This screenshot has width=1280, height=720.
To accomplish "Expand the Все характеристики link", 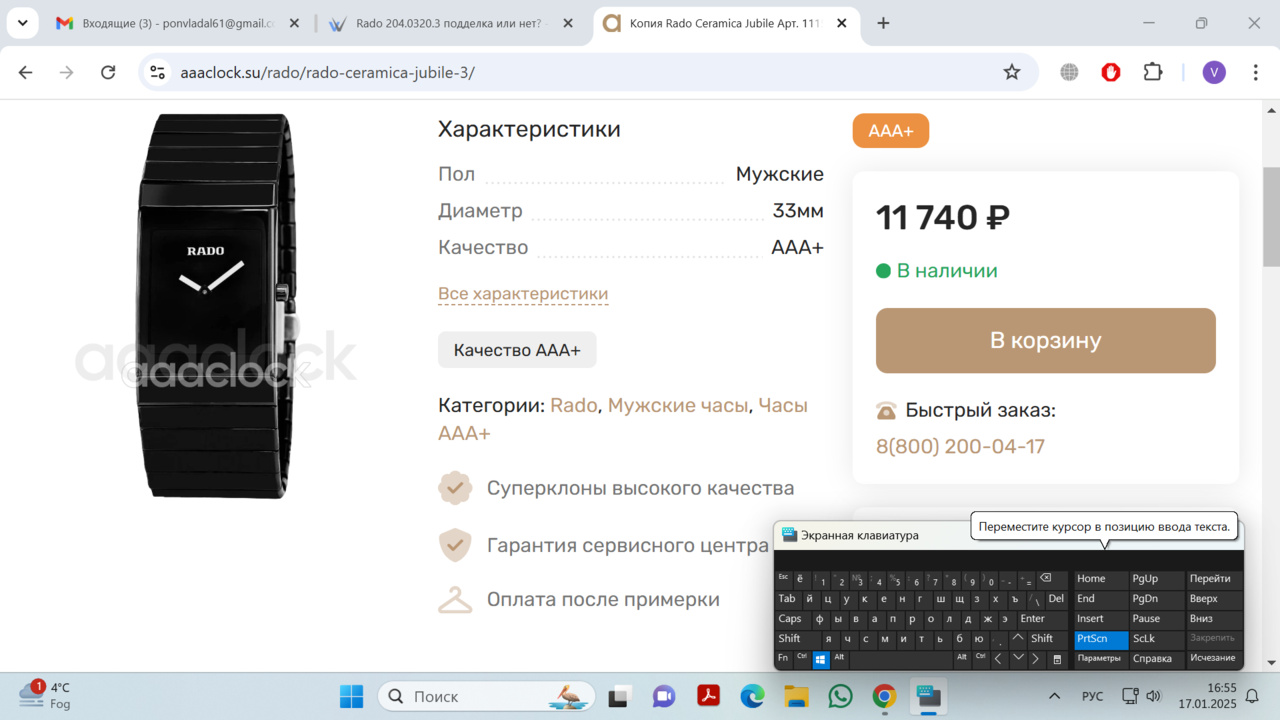I will pos(523,294).
